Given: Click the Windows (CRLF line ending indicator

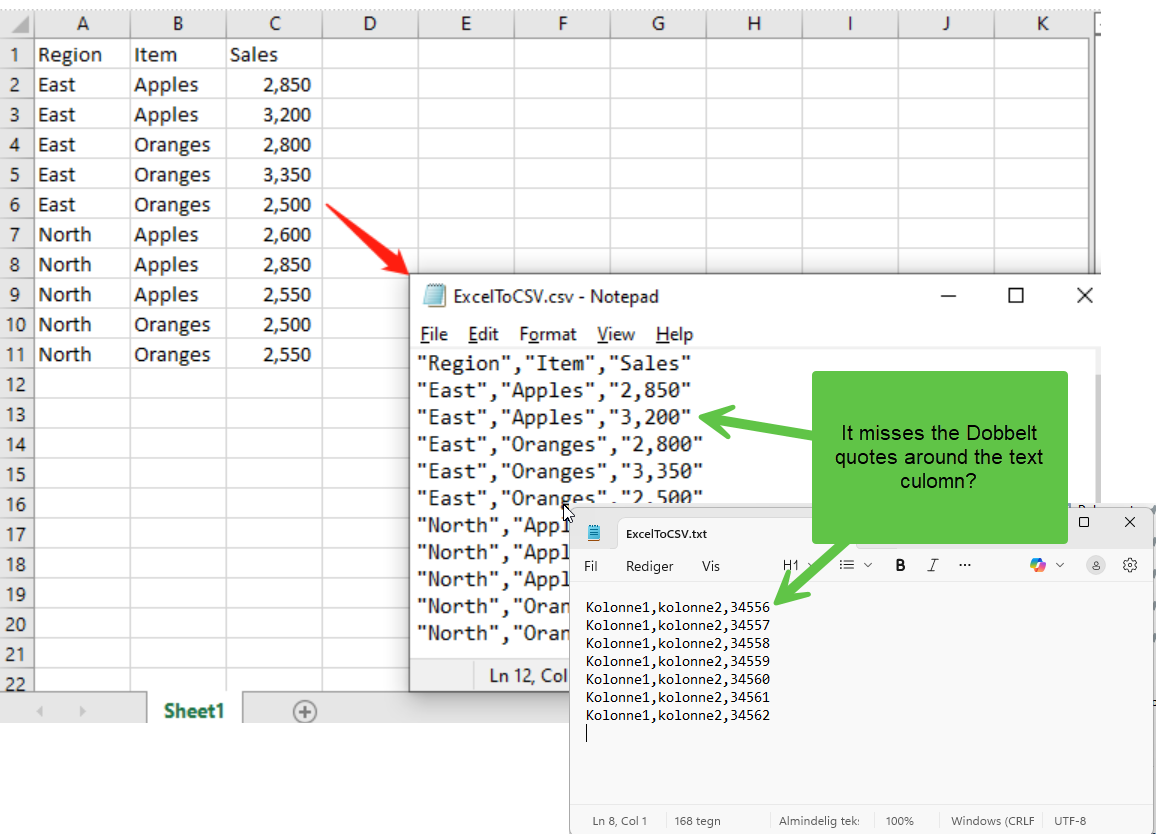Looking at the screenshot, I should coord(992,821).
